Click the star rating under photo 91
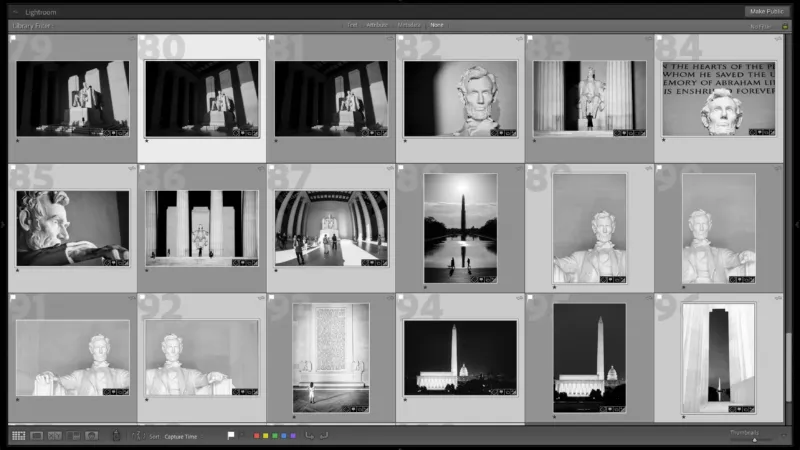Viewport: 800px width, 450px height. pyautogui.click(x=18, y=400)
